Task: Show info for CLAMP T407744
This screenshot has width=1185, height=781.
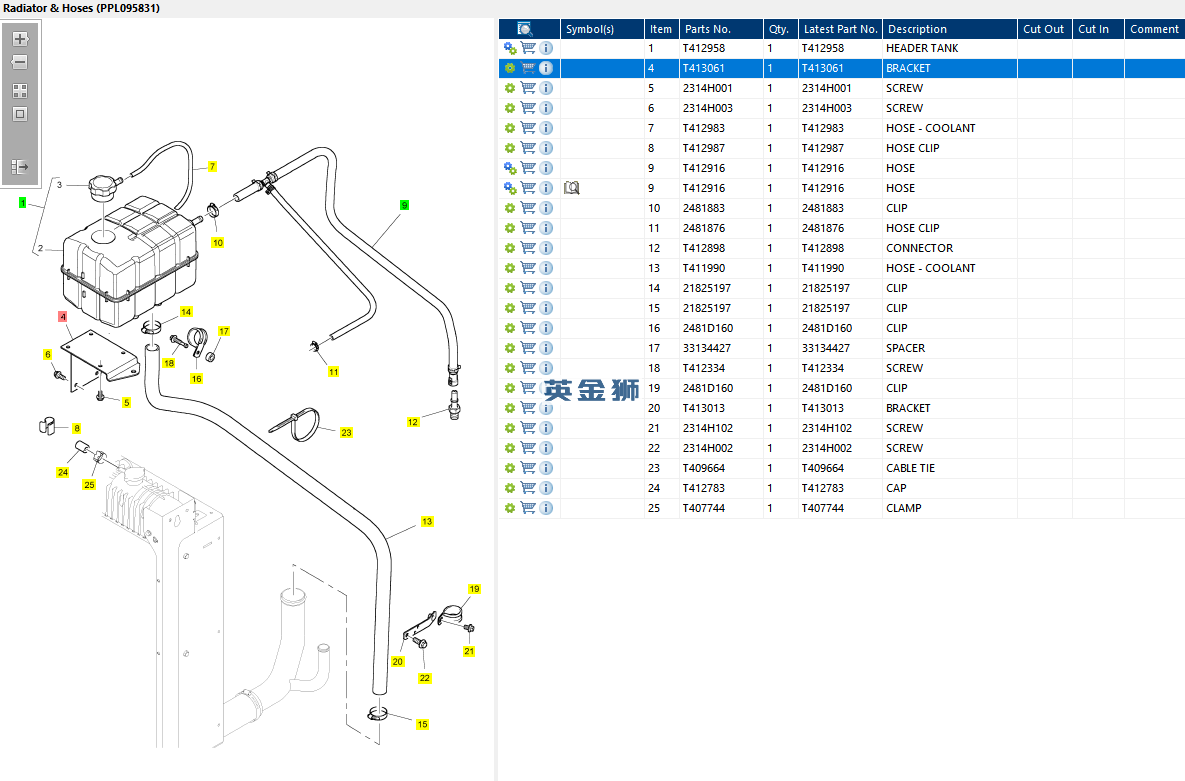Action: coord(546,508)
